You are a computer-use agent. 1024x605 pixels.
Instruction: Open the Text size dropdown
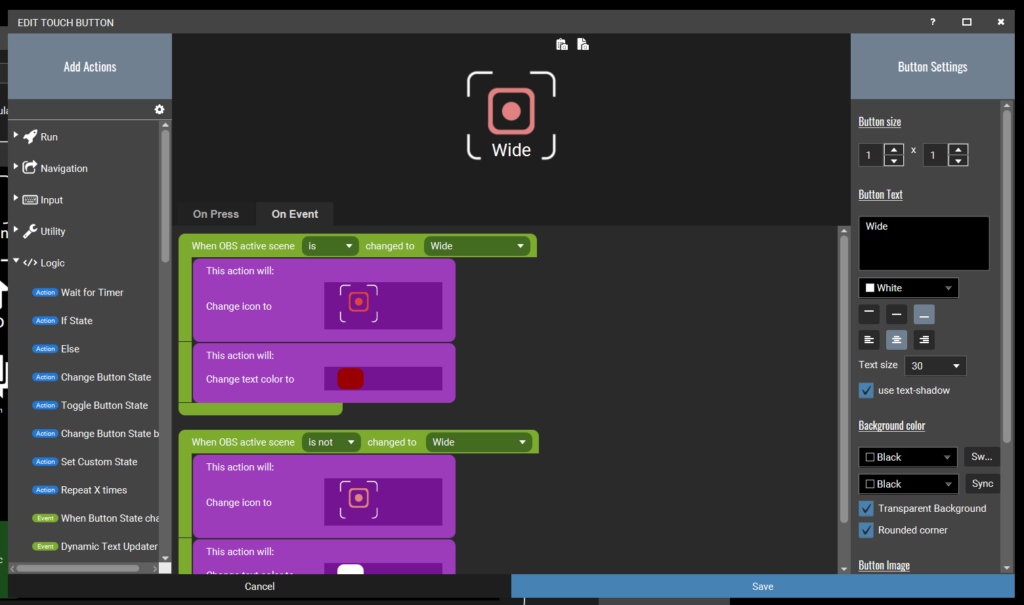[935, 366]
